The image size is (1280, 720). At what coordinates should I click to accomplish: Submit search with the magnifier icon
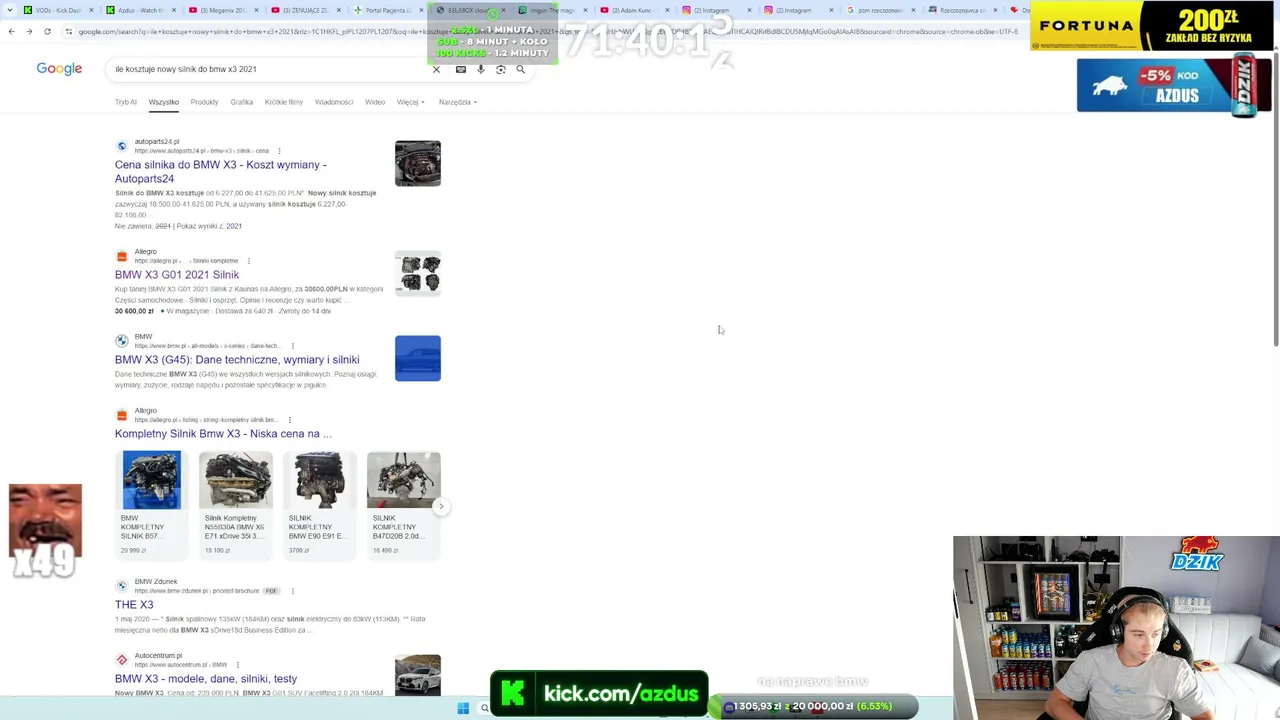[520, 69]
